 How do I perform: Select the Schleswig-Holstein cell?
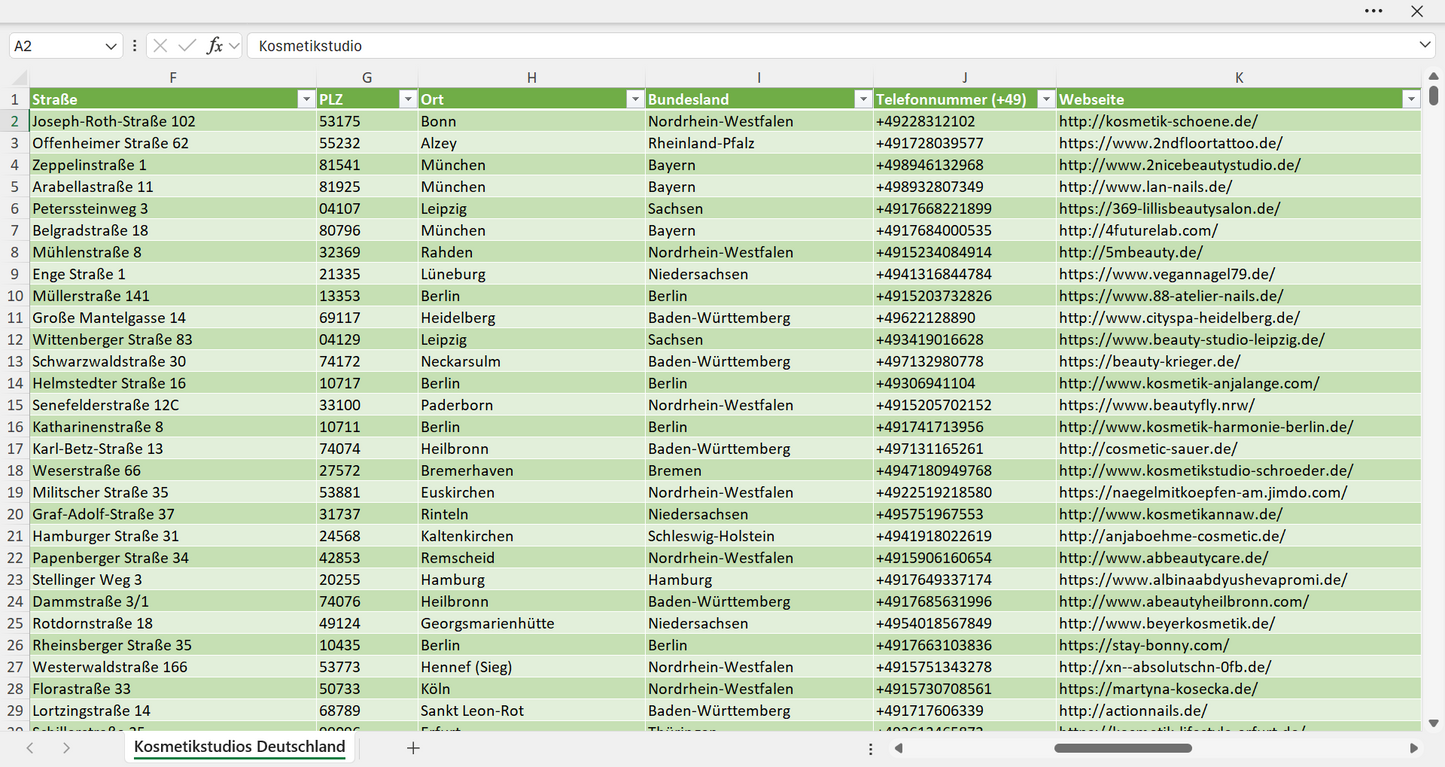click(x=759, y=536)
